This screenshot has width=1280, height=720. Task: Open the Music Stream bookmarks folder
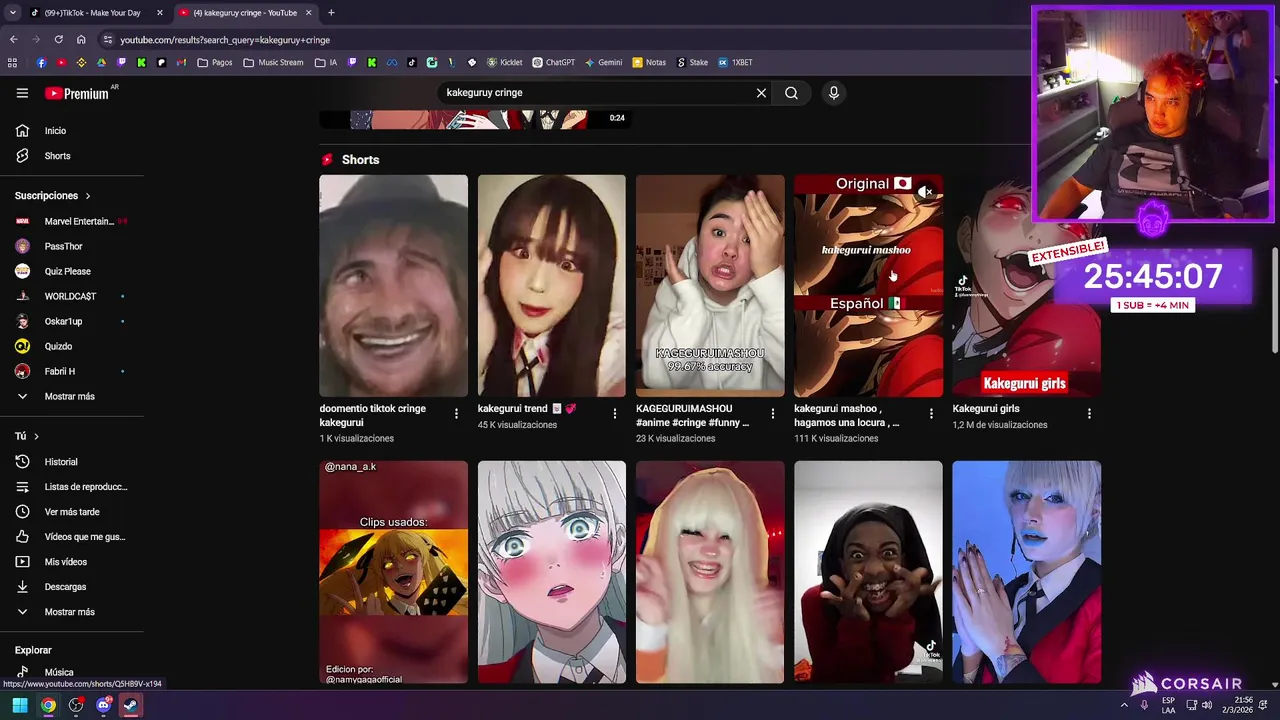tap(273, 62)
